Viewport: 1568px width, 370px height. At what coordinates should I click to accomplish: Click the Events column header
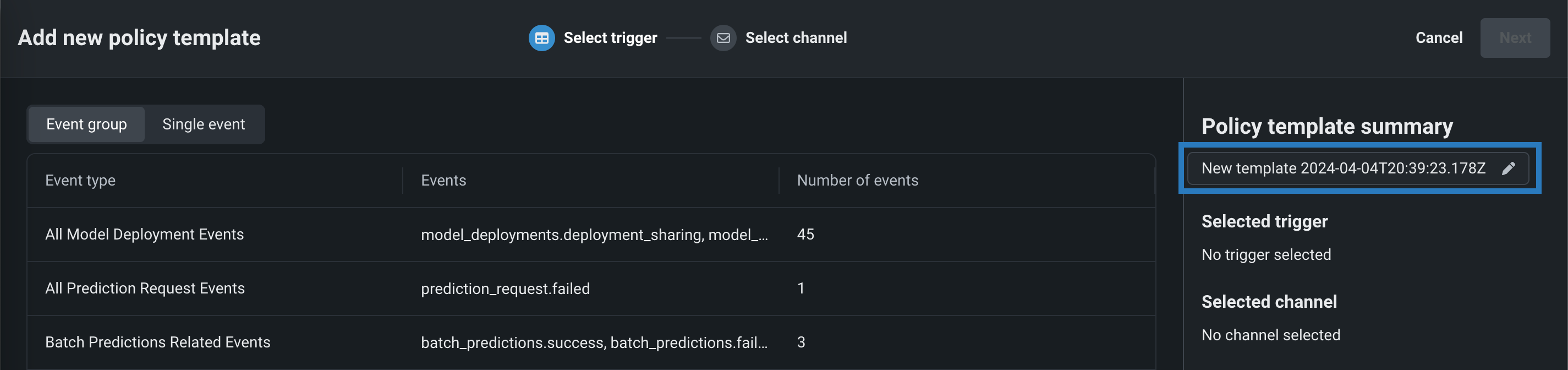pyautogui.click(x=443, y=181)
